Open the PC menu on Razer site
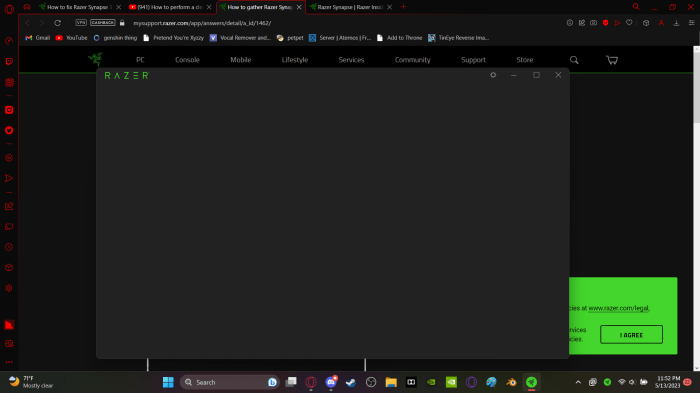The height and width of the screenshot is (393, 700). coord(140,60)
